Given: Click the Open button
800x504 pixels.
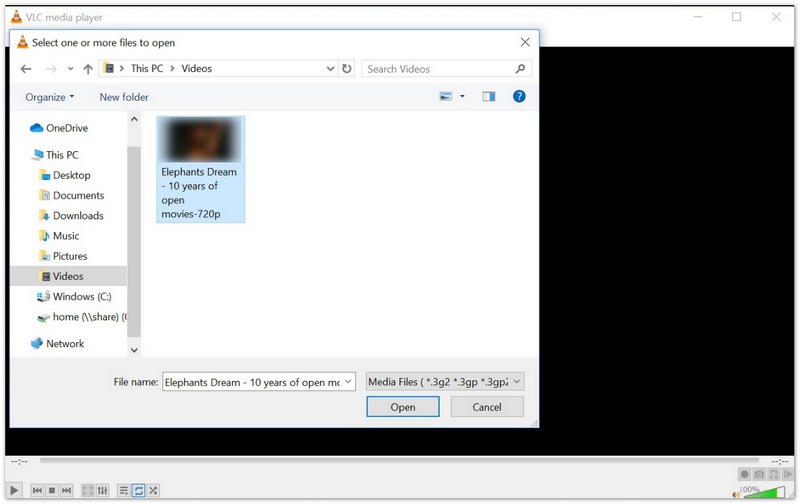Looking at the screenshot, I should (x=403, y=407).
